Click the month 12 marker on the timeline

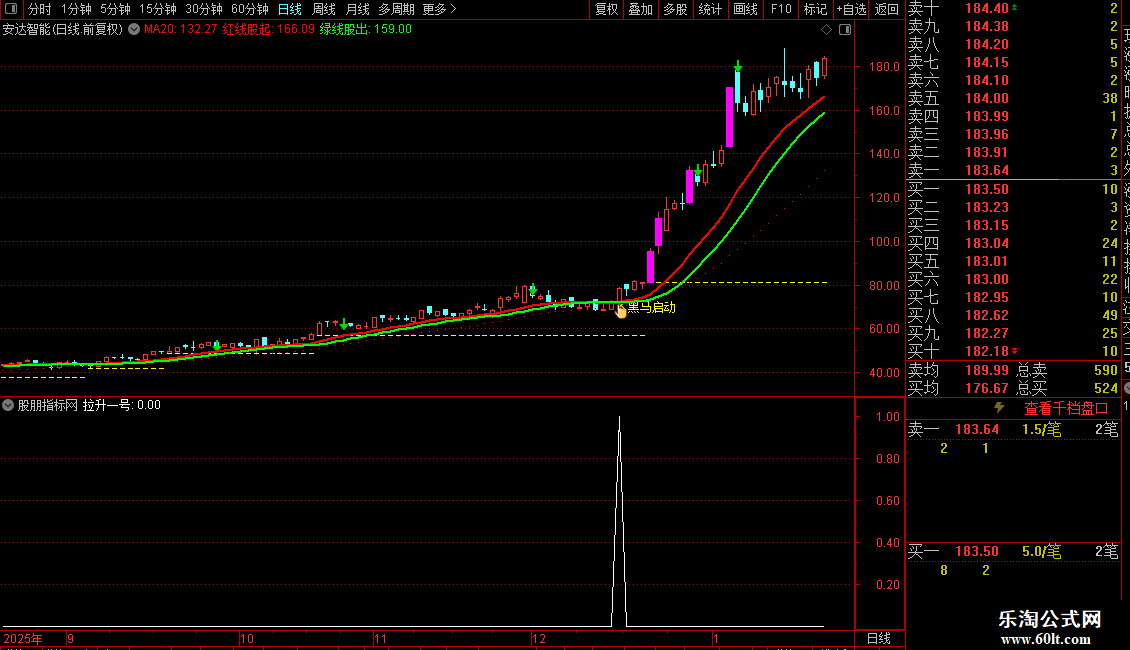(539, 638)
